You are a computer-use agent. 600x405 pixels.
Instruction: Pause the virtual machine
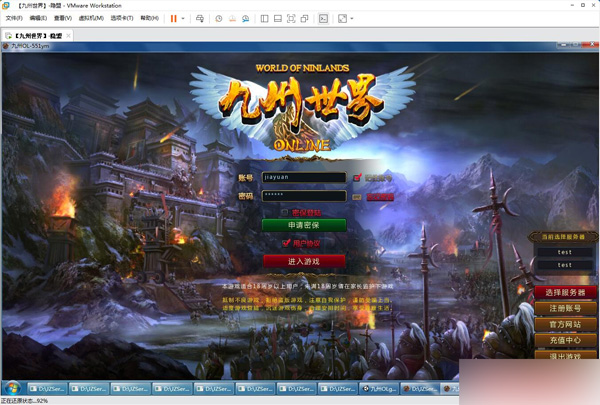coord(173,18)
